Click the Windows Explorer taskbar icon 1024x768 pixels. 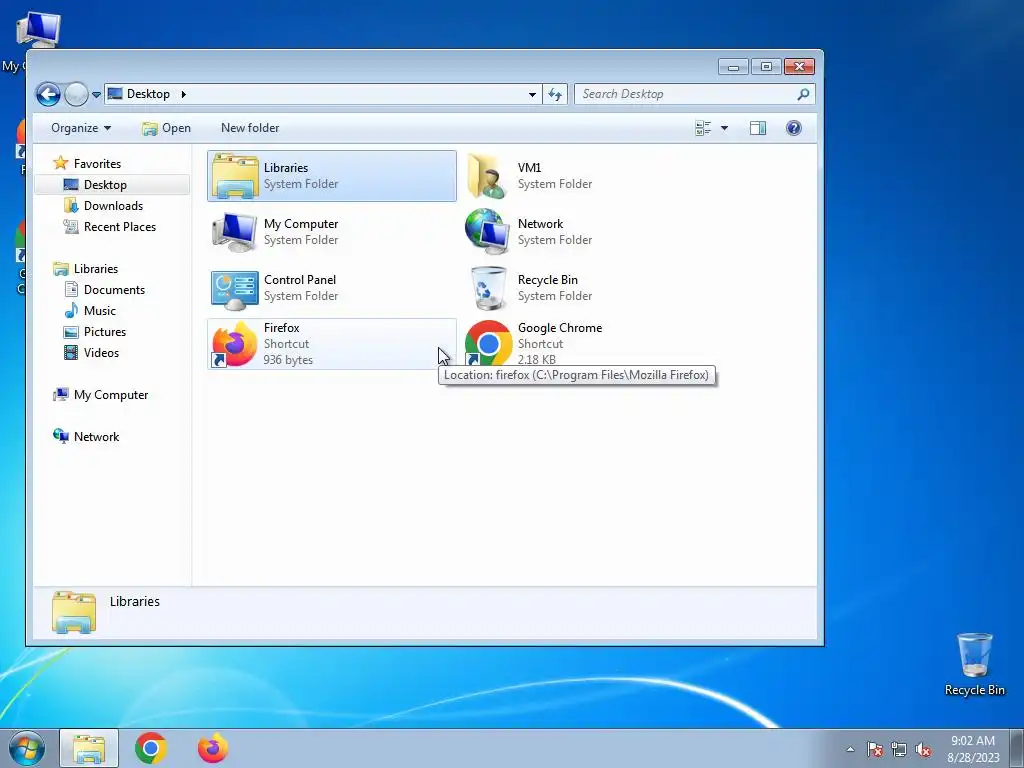tap(89, 748)
